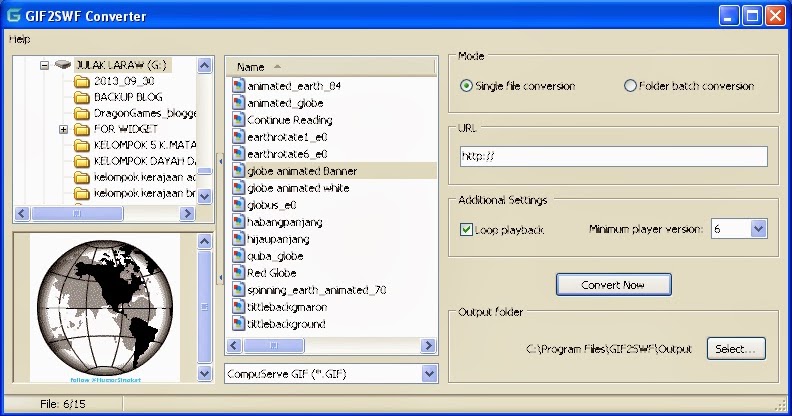Click file list horizontal scroll left arrow
Image resolution: width=792 pixels, height=416 pixels.
point(234,345)
